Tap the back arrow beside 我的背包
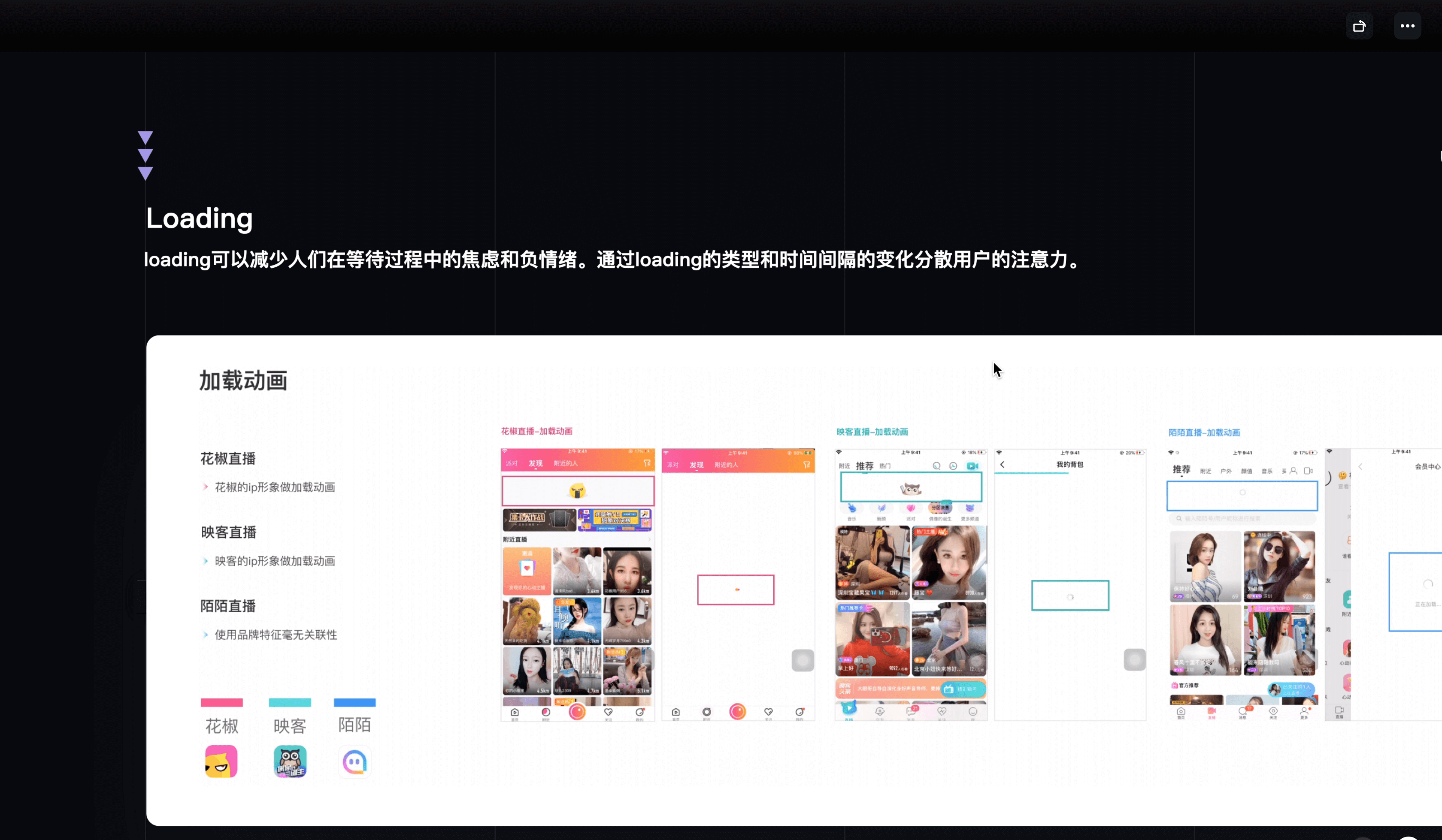Image resolution: width=1442 pixels, height=840 pixels. click(1002, 465)
